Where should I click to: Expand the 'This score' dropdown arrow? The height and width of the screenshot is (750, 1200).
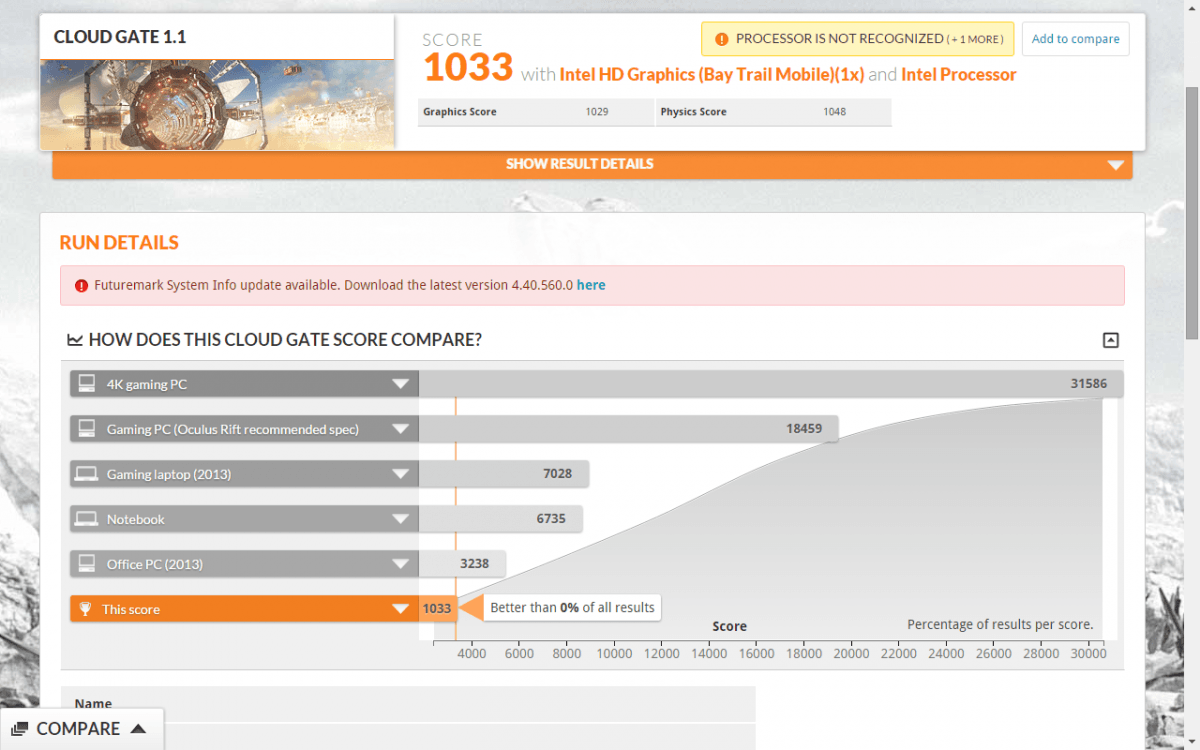[401, 609]
